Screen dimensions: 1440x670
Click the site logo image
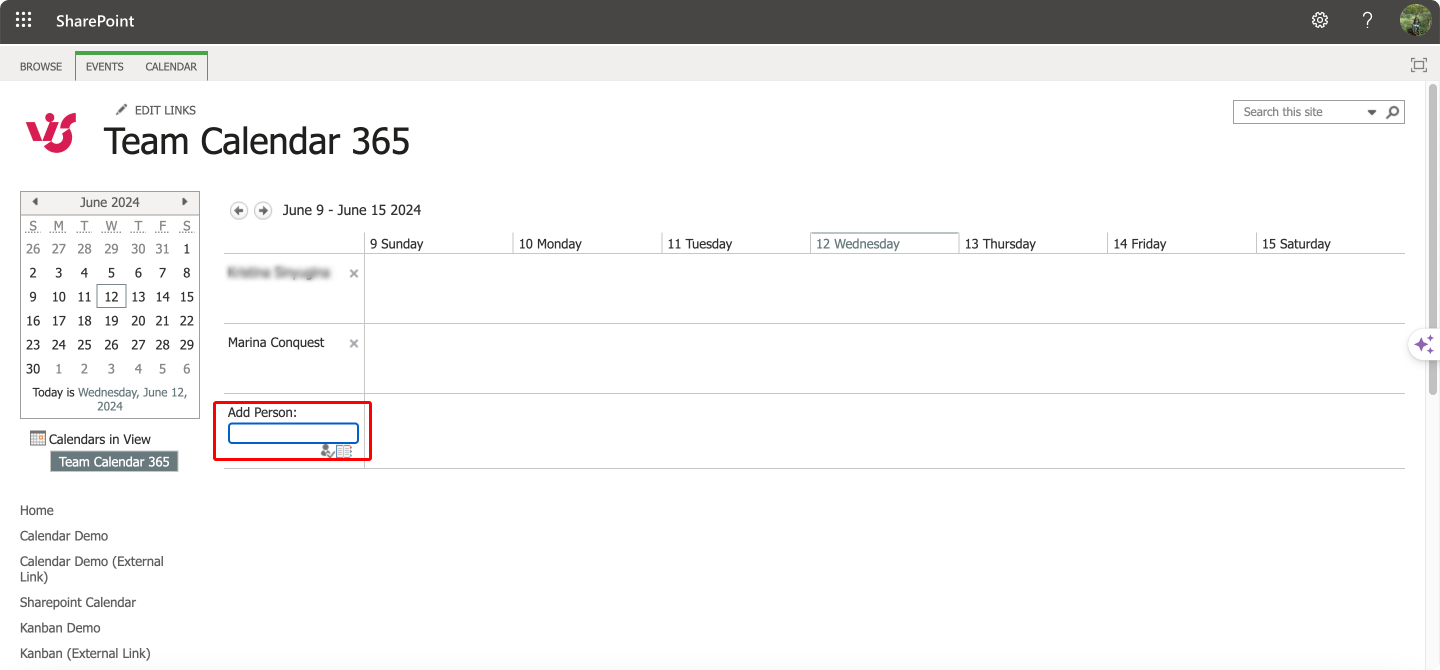(51, 133)
